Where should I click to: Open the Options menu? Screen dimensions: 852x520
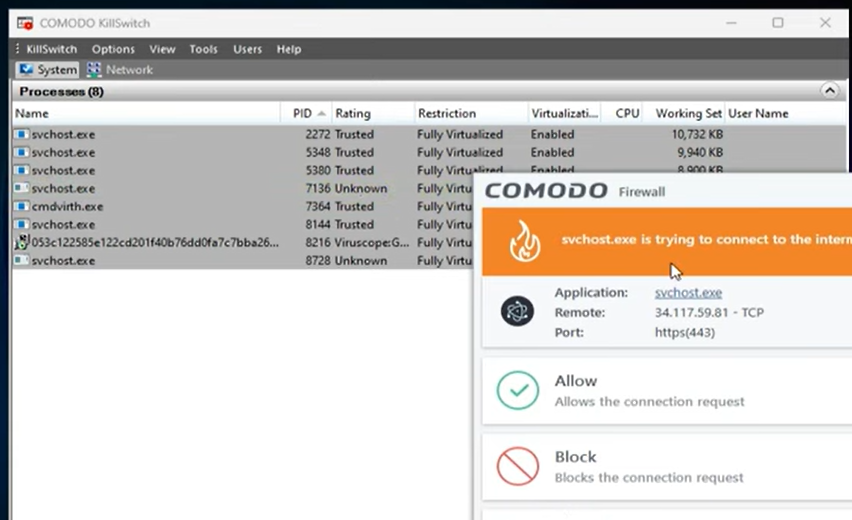113,49
